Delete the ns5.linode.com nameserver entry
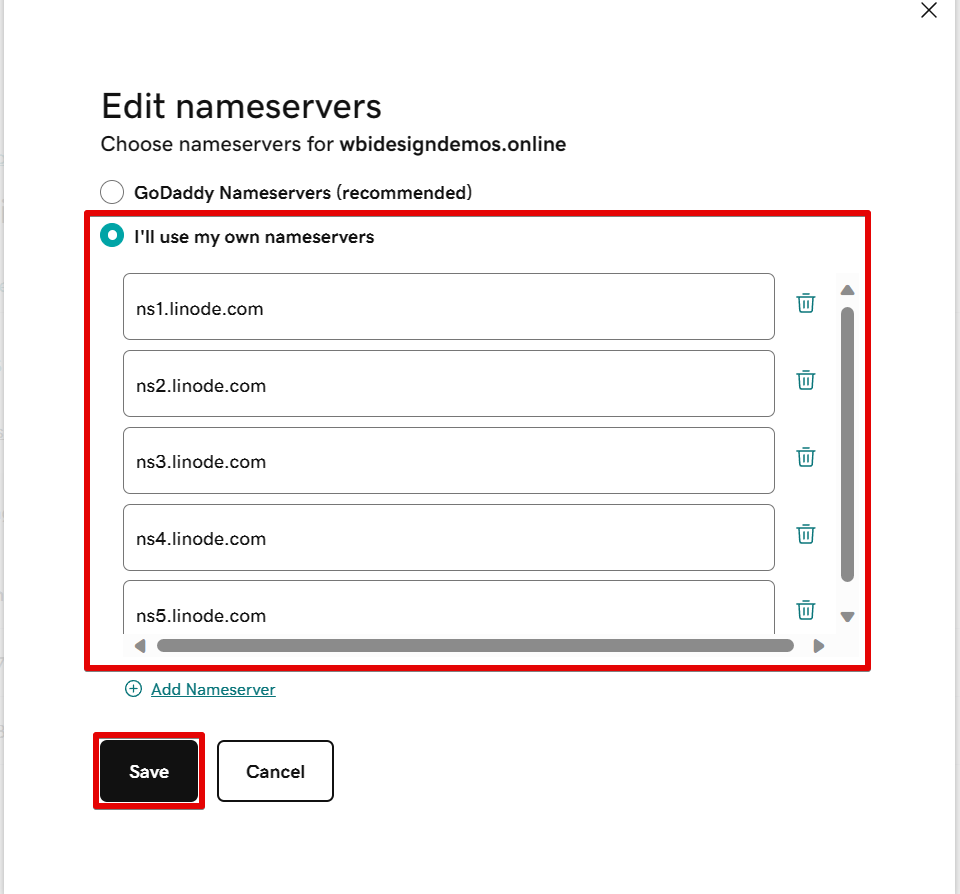Image resolution: width=960 pixels, height=894 pixels. tap(806, 610)
